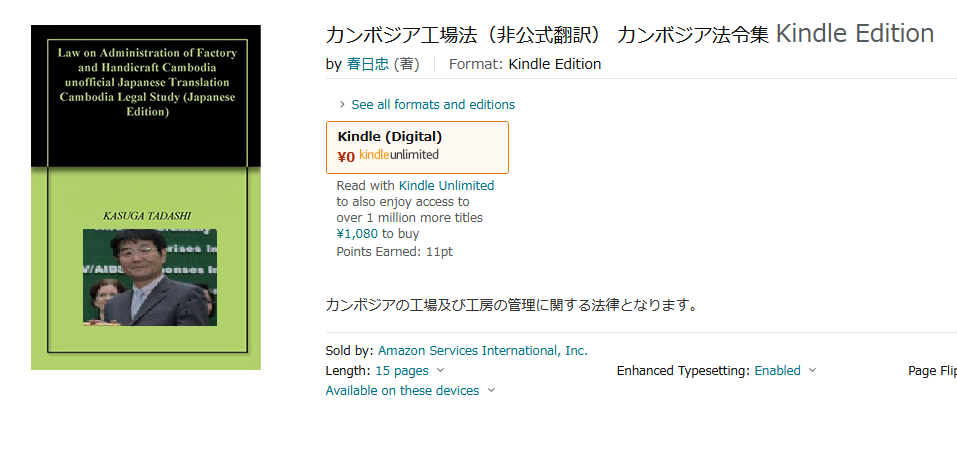Click the Format: Kindle Edition text
The height and width of the screenshot is (469, 957).
[525, 64]
